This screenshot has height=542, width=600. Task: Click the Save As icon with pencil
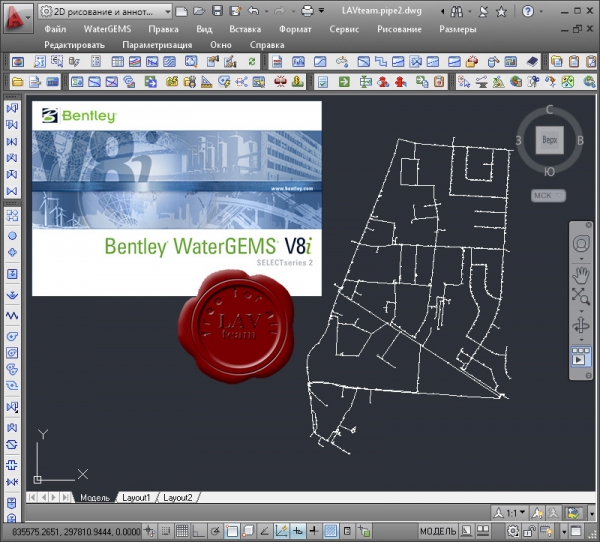pos(235,11)
